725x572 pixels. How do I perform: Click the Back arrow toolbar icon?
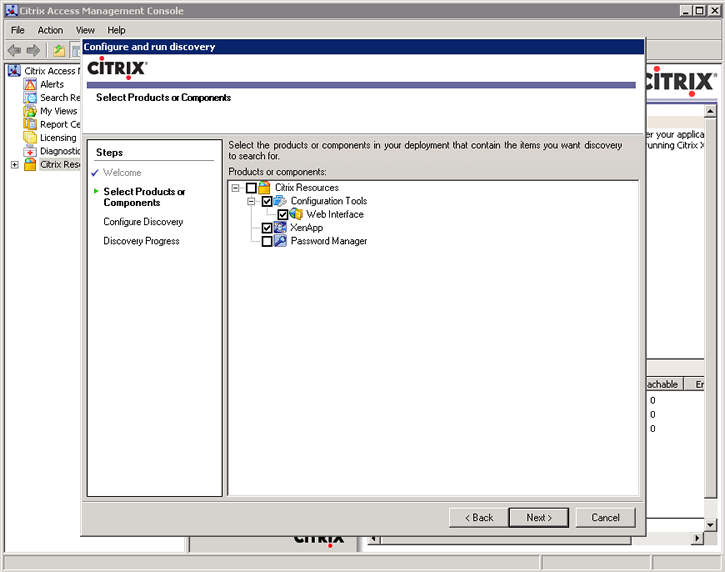point(14,50)
